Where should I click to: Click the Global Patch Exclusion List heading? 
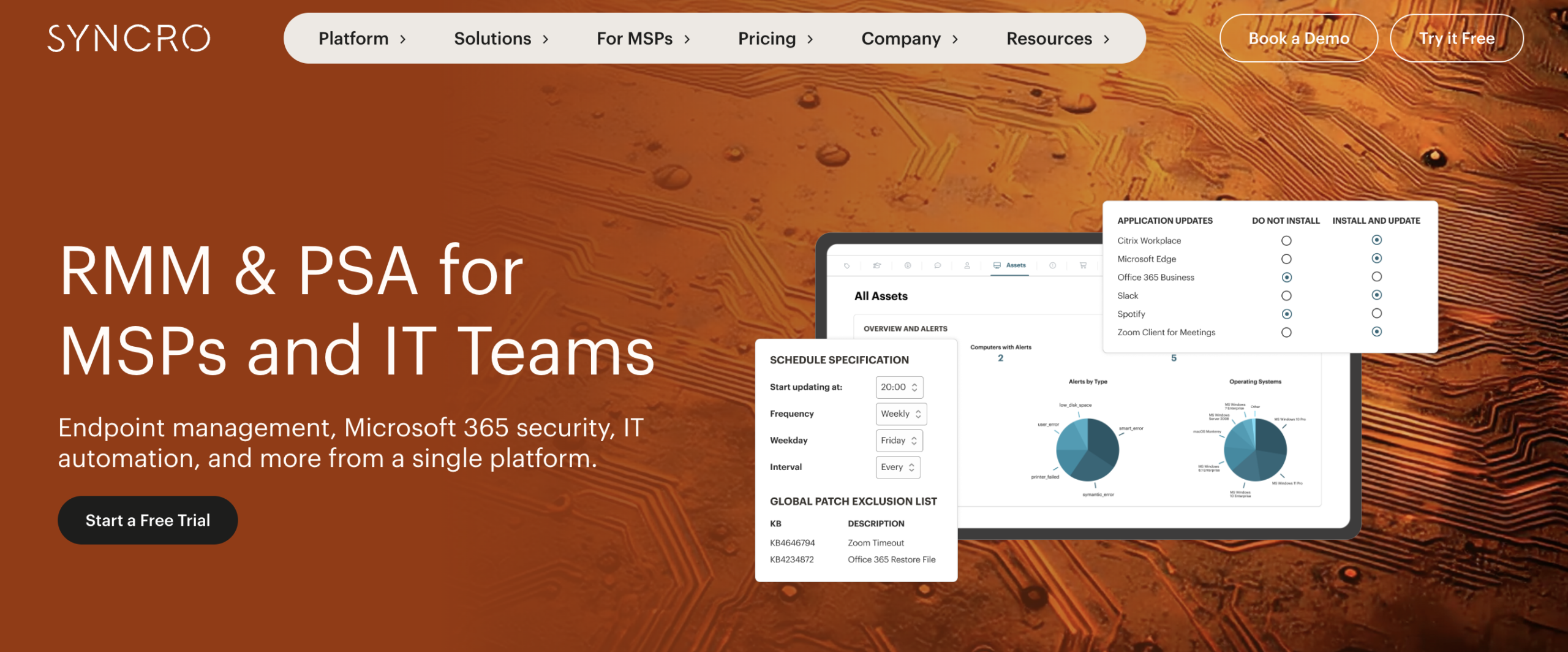853,501
